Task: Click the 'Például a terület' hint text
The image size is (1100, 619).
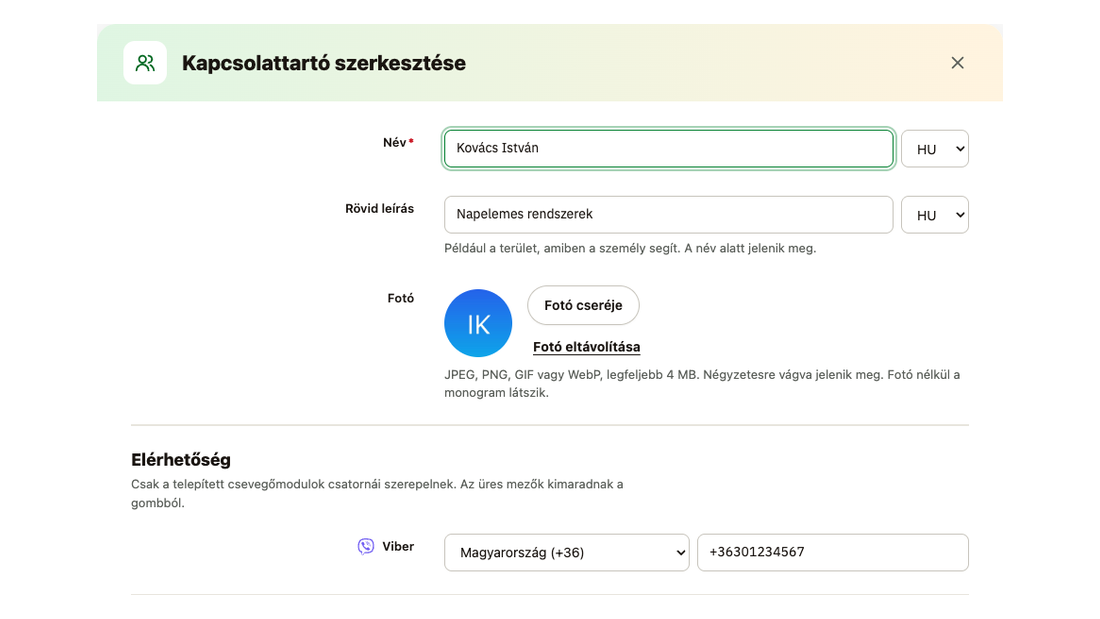Action: tap(630, 248)
